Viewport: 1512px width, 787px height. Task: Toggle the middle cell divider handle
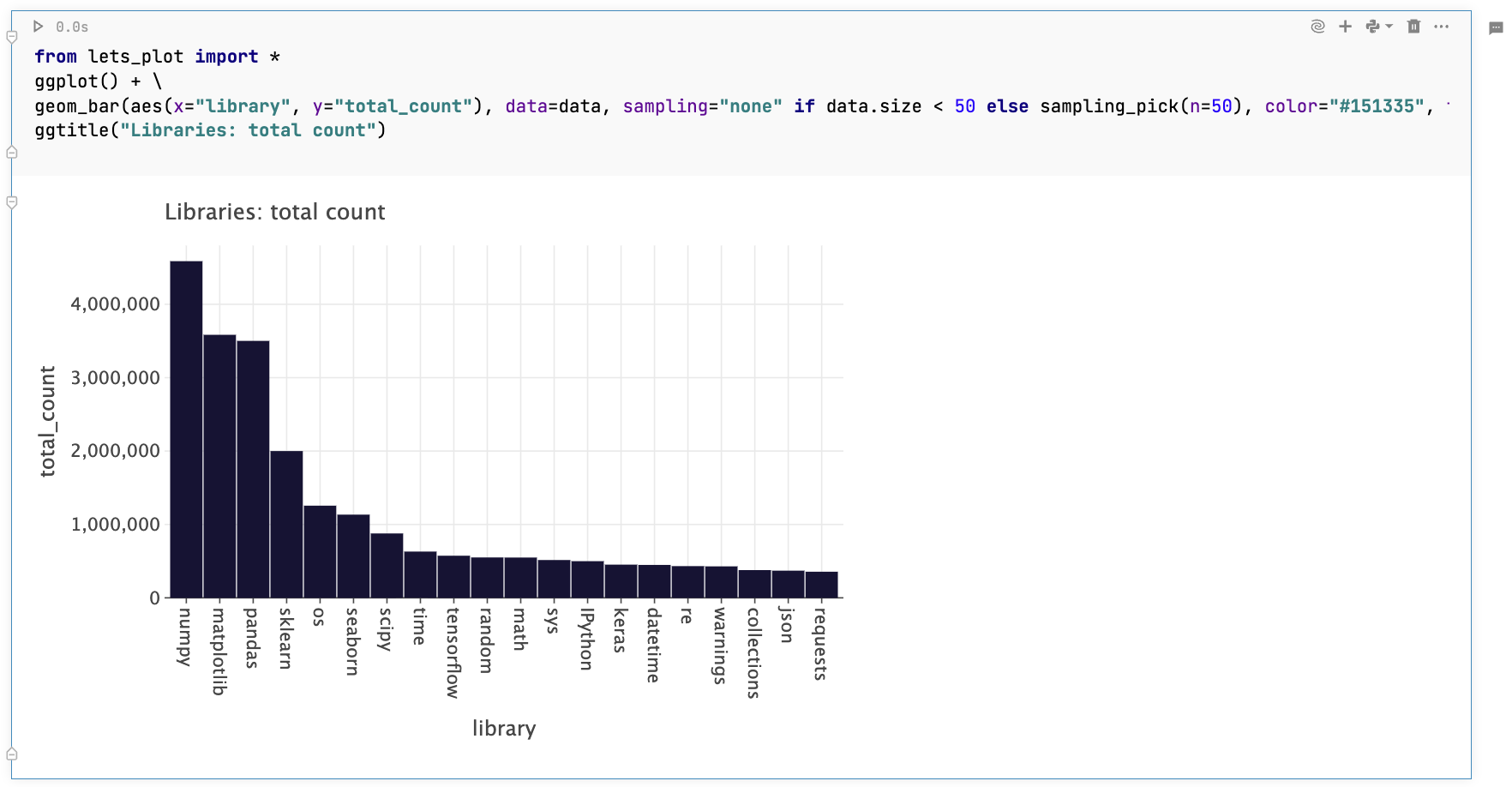pyautogui.click(x=11, y=201)
